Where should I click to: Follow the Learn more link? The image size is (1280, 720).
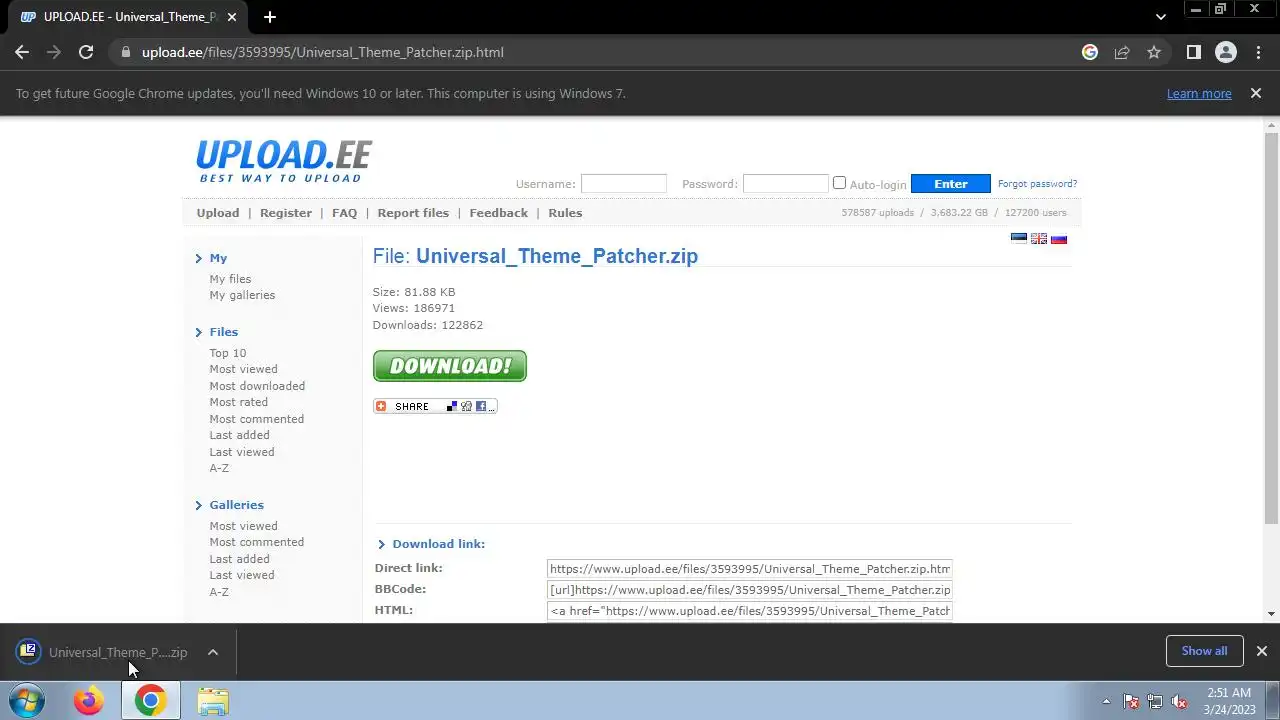[1199, 93]
